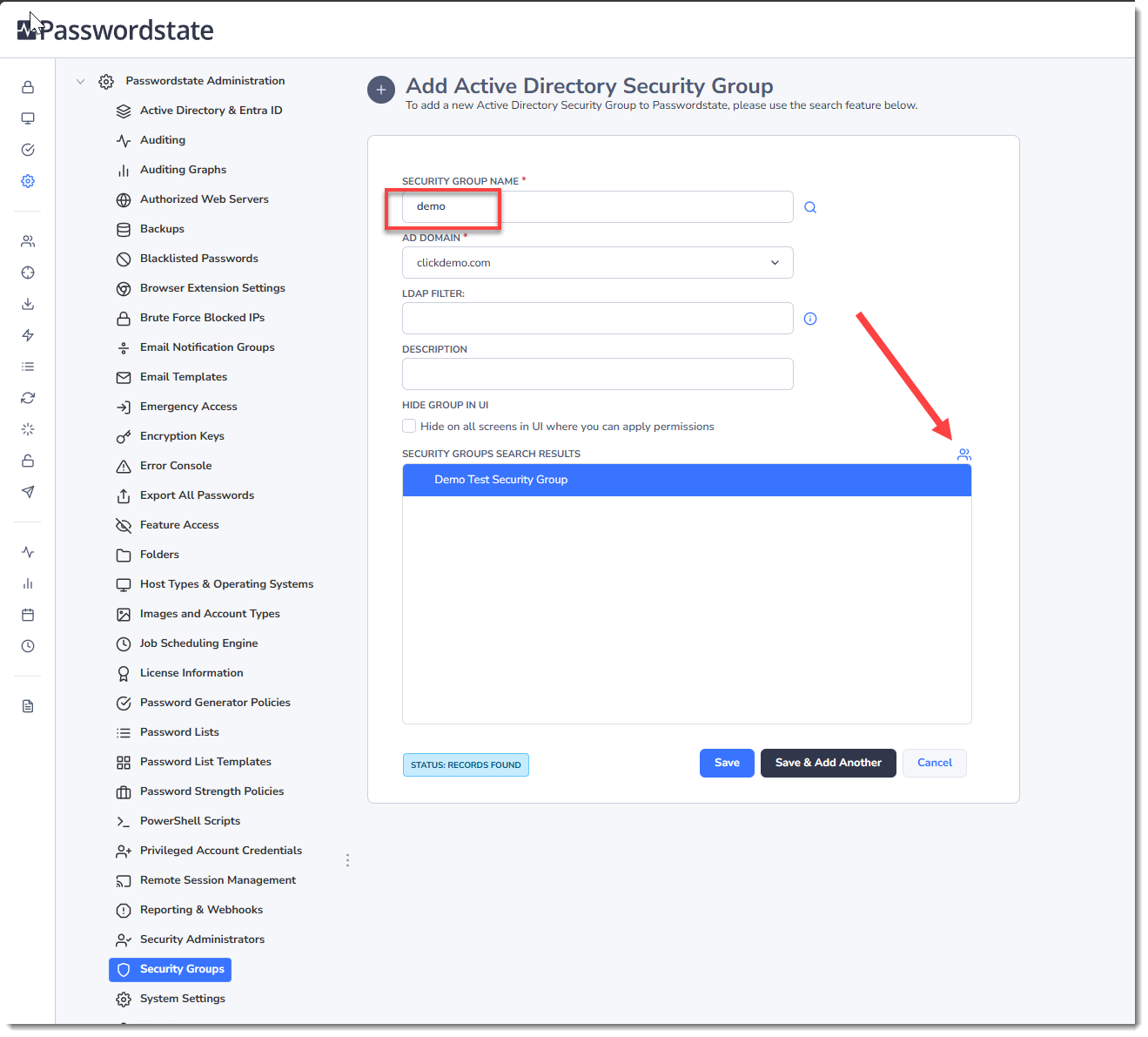Screen dimensions: 1148x1037
Task: Open the calendar icon in the left icon rail
Action: 28,615
